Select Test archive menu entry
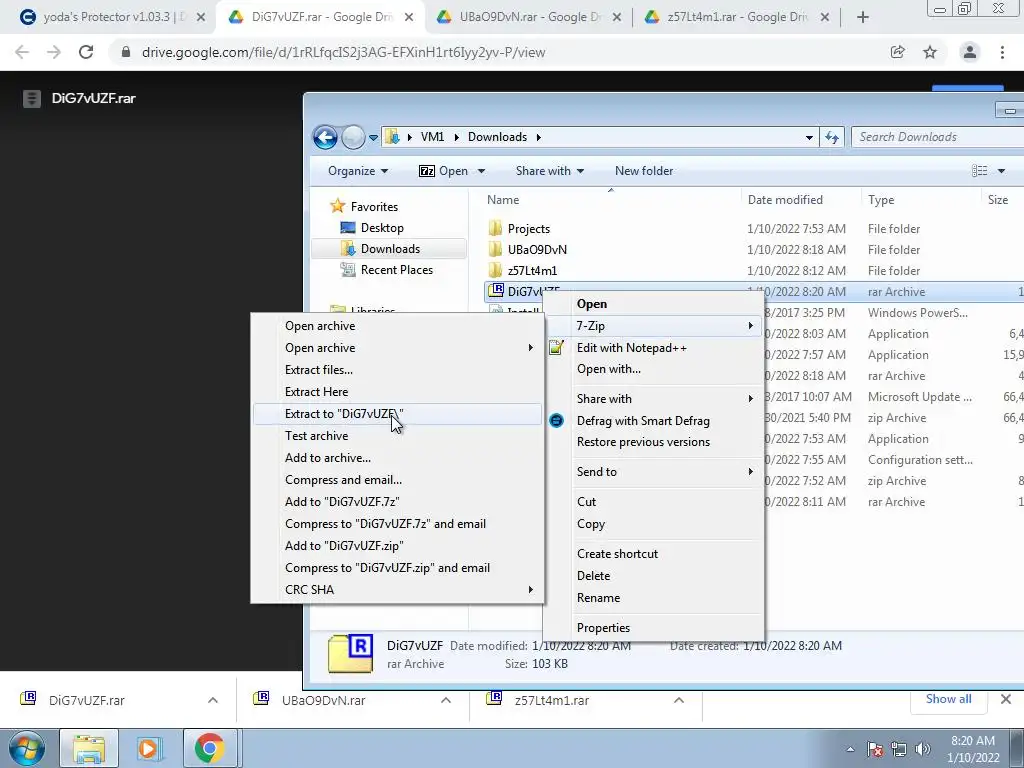1024x768 pixels. (397, 436)
